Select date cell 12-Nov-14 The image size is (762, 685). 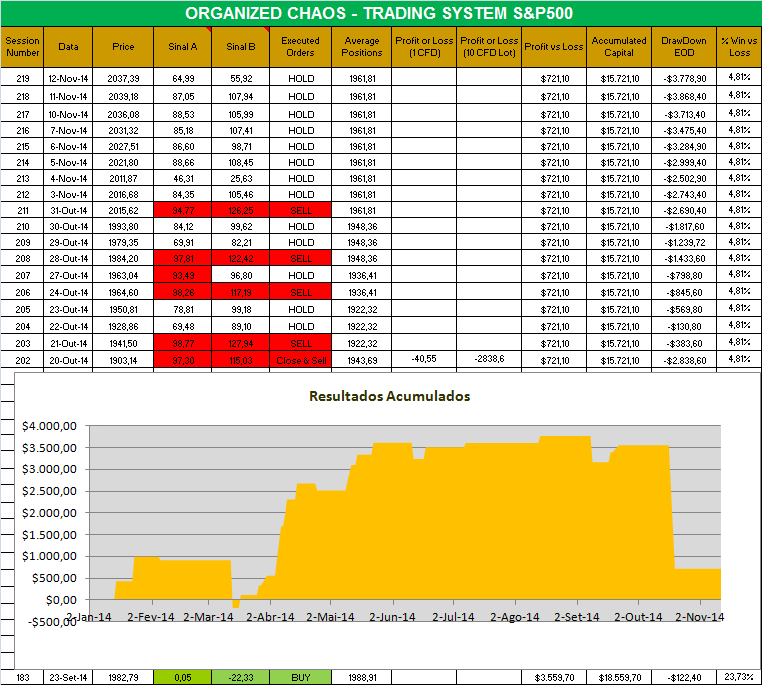pyautogui.click(x=68, y=78)
